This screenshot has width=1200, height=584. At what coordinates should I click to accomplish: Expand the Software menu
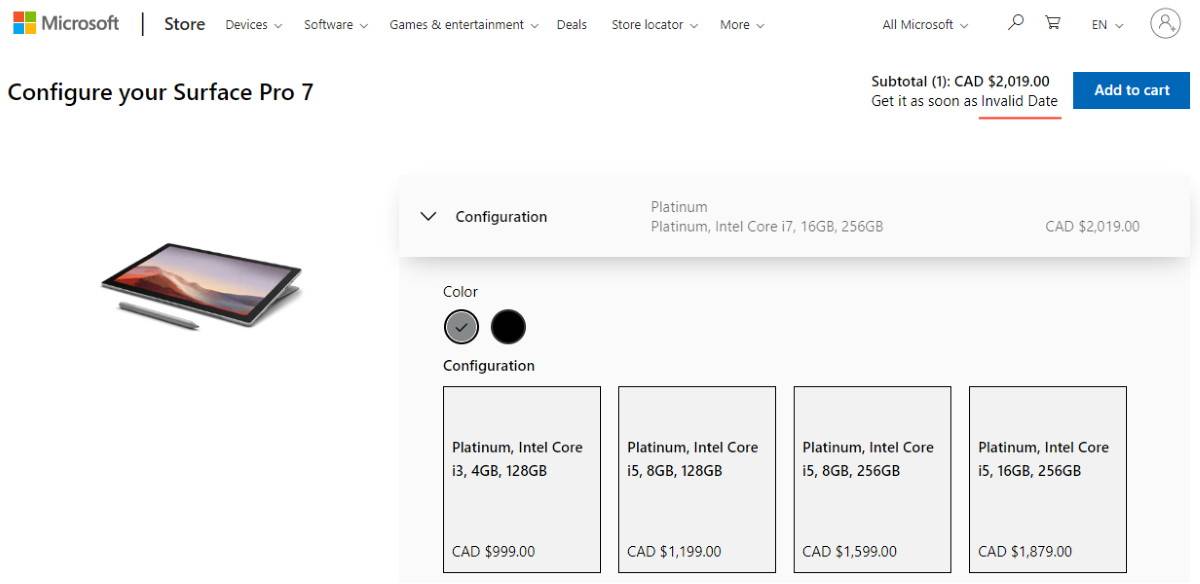(x=336, y=25)
